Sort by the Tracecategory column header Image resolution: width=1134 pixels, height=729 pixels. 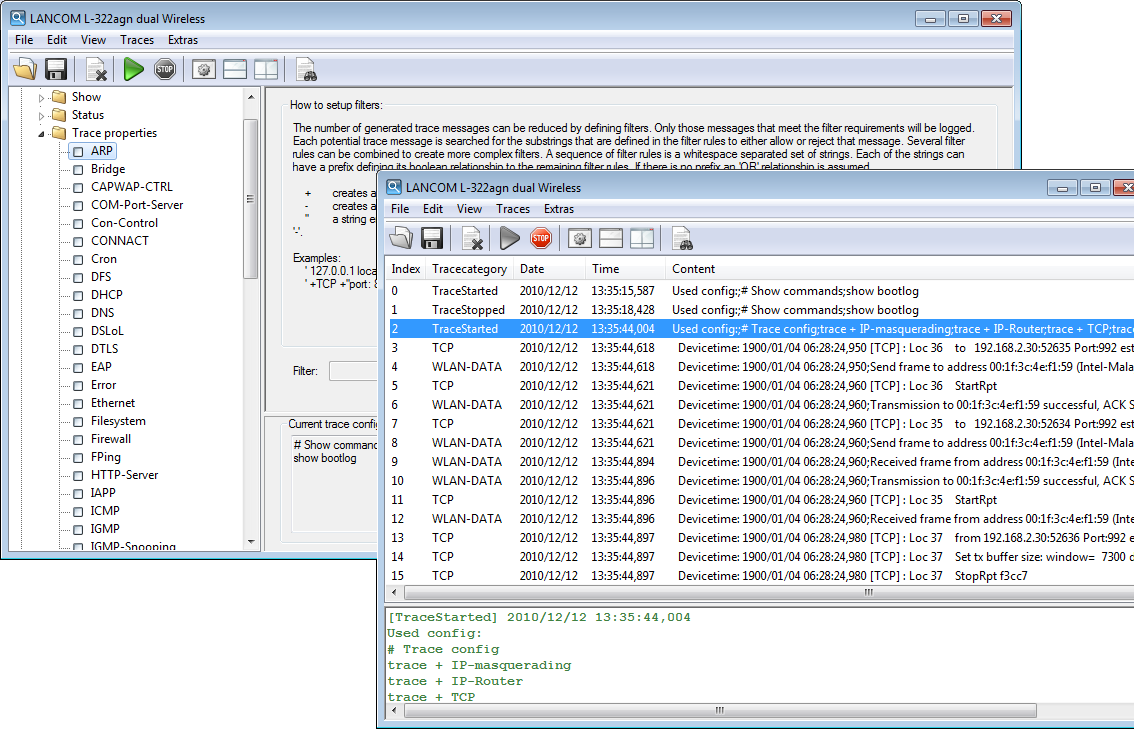pos(469,269)
